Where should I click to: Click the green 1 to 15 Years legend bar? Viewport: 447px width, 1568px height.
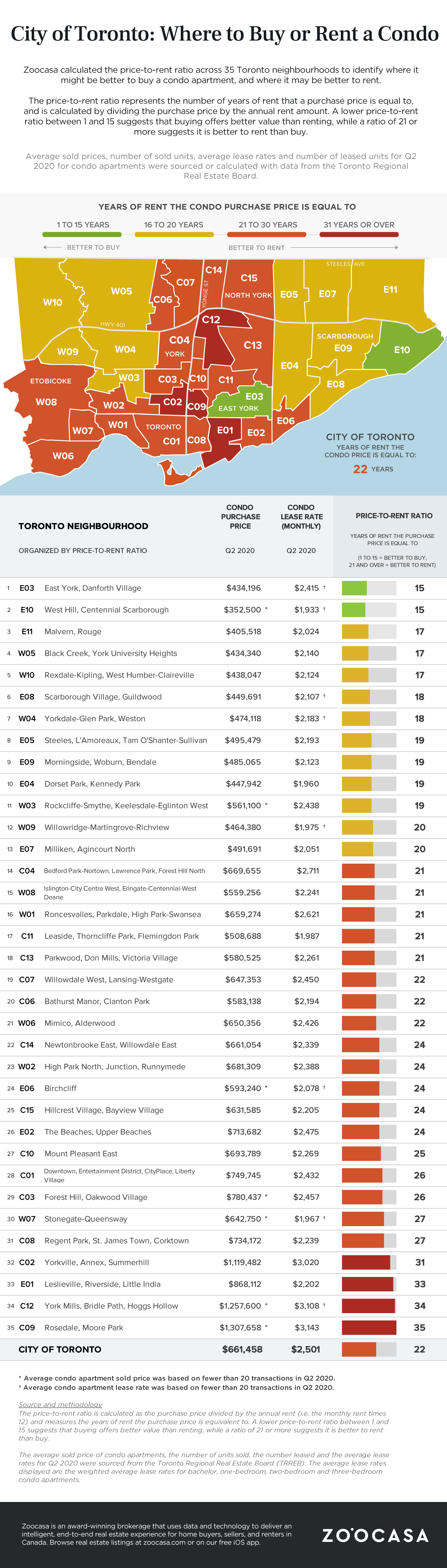[81, 234]
